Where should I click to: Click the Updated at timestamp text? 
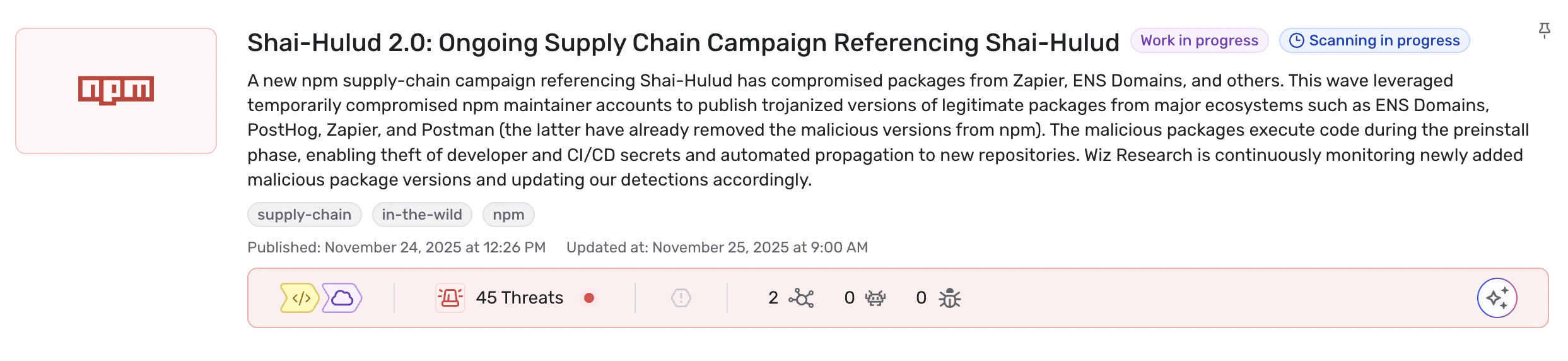(x=717, y=247)
